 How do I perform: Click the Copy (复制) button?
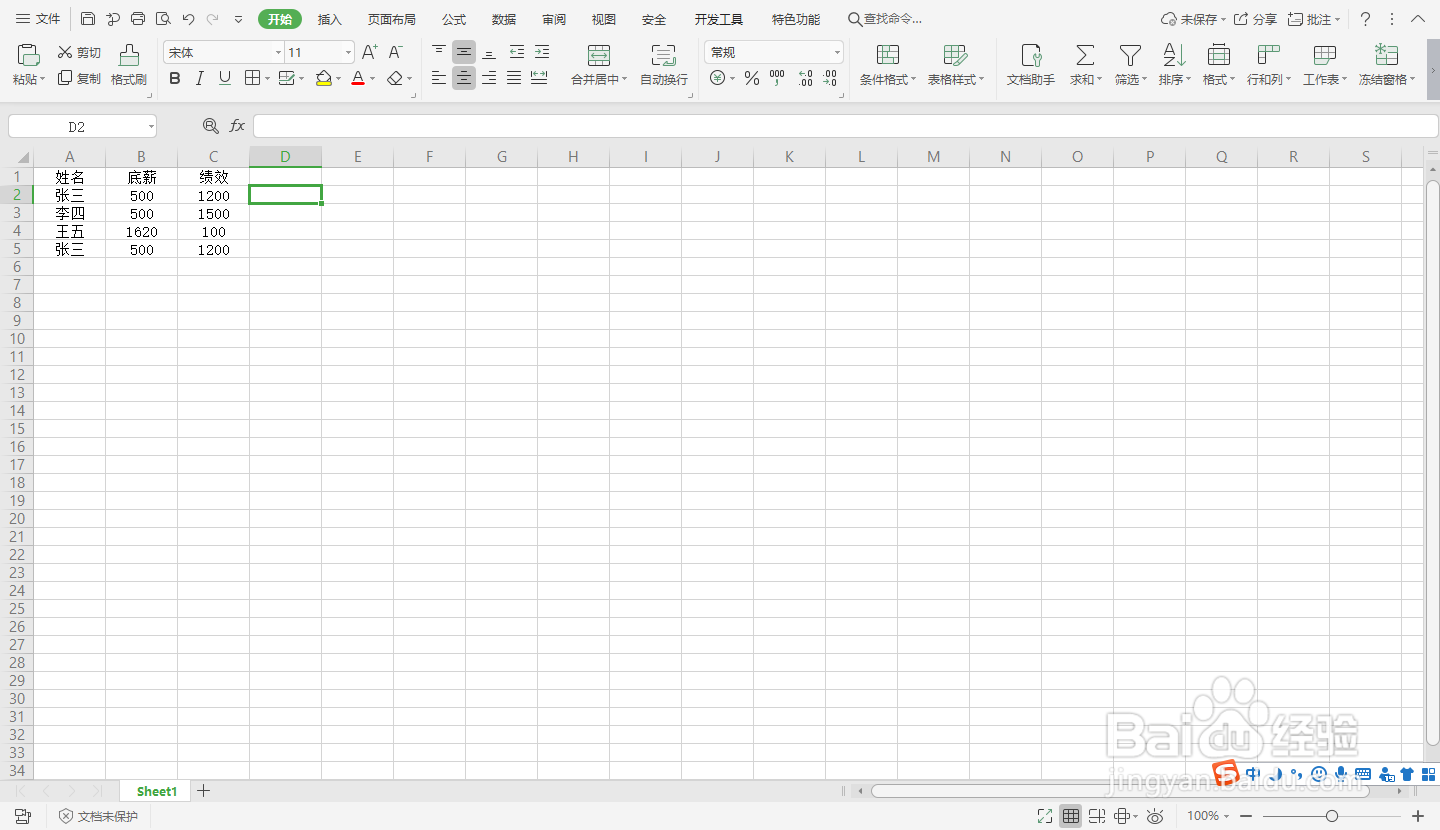pos(79,78)
